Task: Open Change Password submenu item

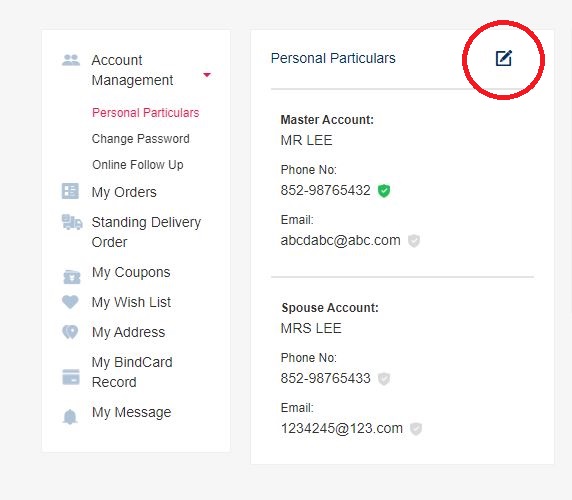Action: [x=140, y=139]
